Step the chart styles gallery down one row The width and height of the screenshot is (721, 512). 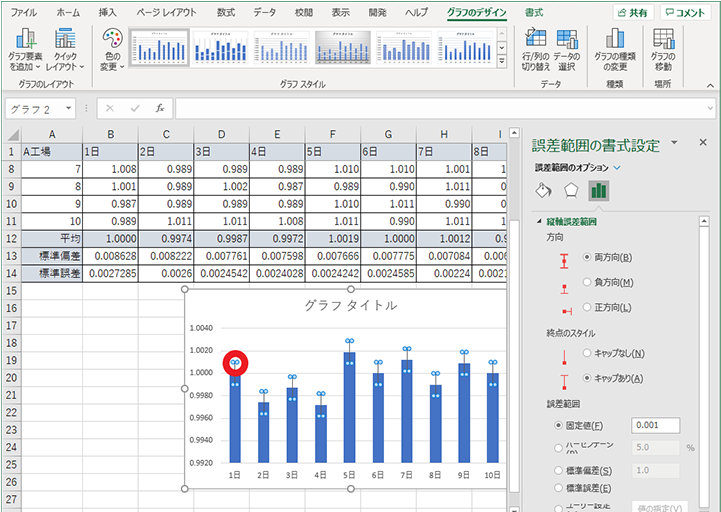tap(502, 47)
